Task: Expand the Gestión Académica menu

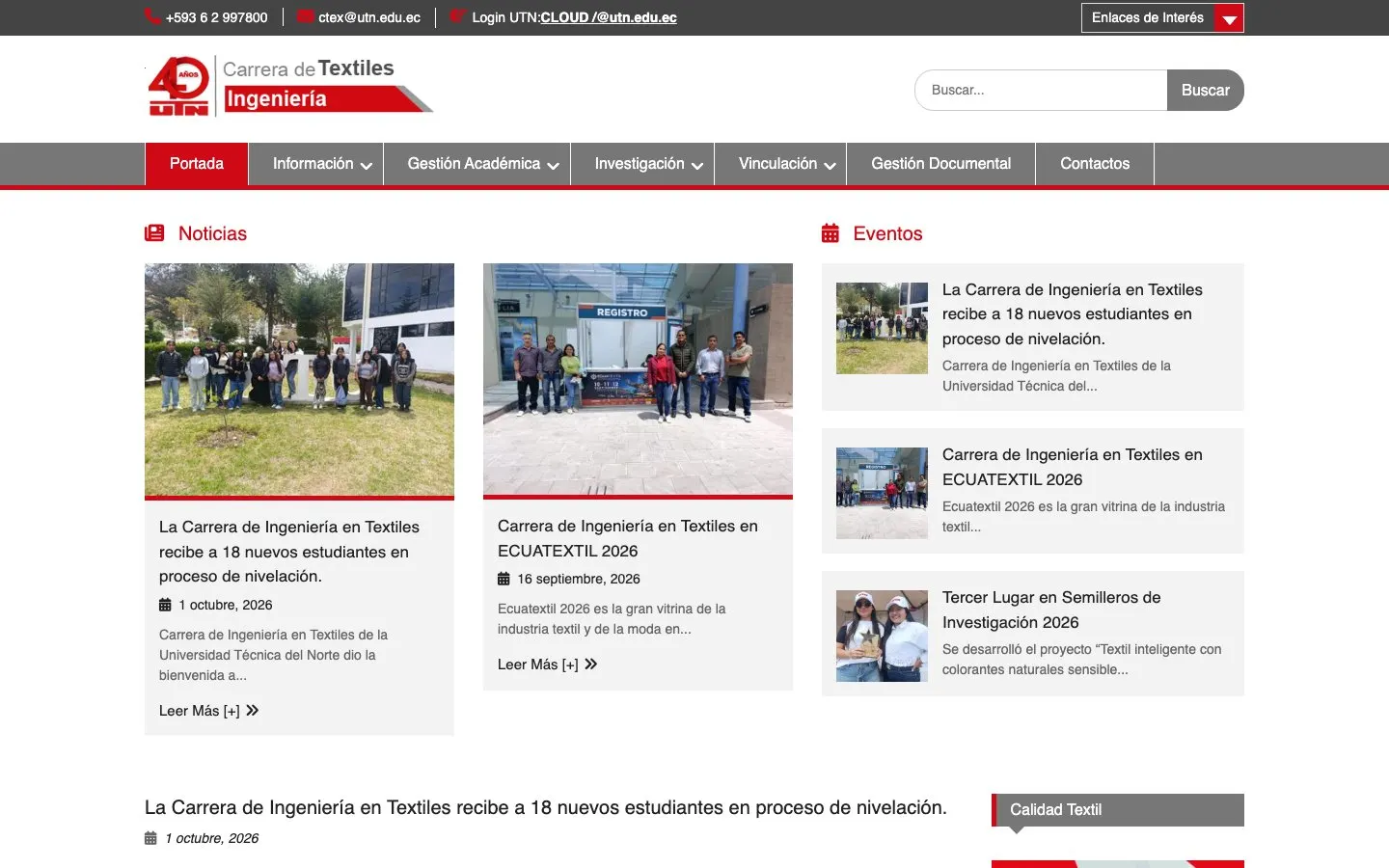Action: pyautogui.click(x=477, y=164)
